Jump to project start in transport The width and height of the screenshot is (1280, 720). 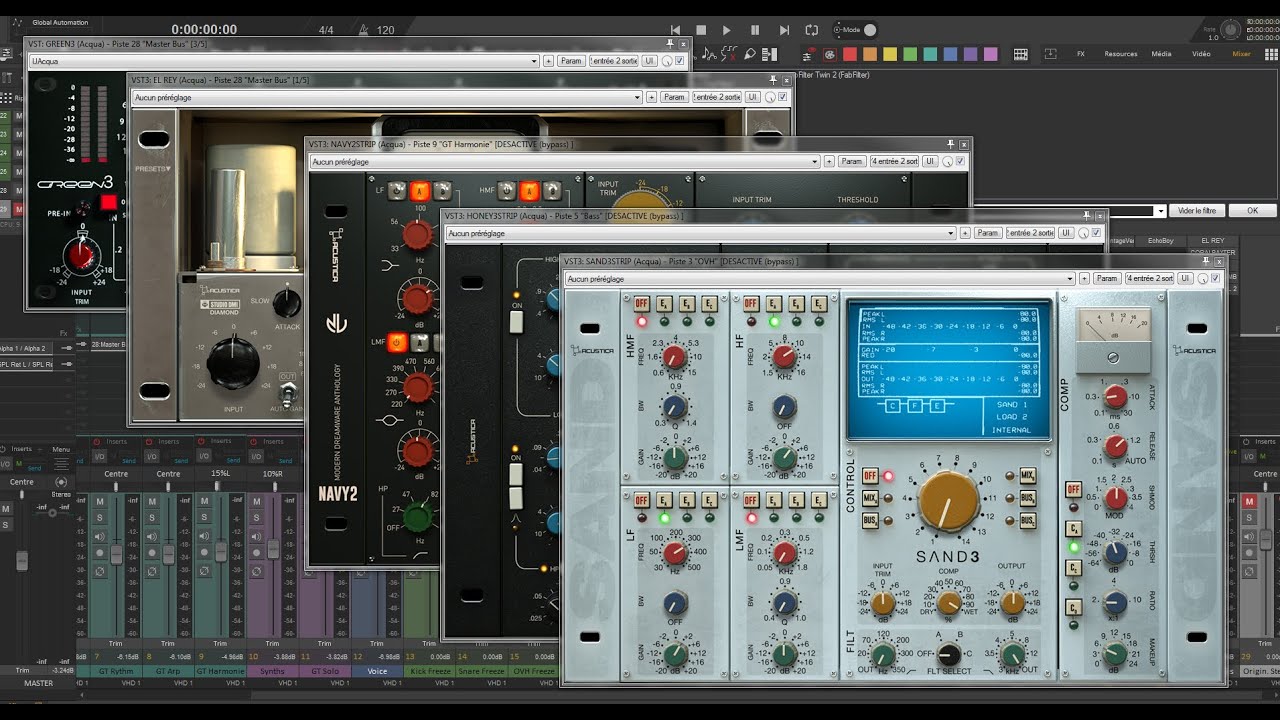[x=675, y=30]
